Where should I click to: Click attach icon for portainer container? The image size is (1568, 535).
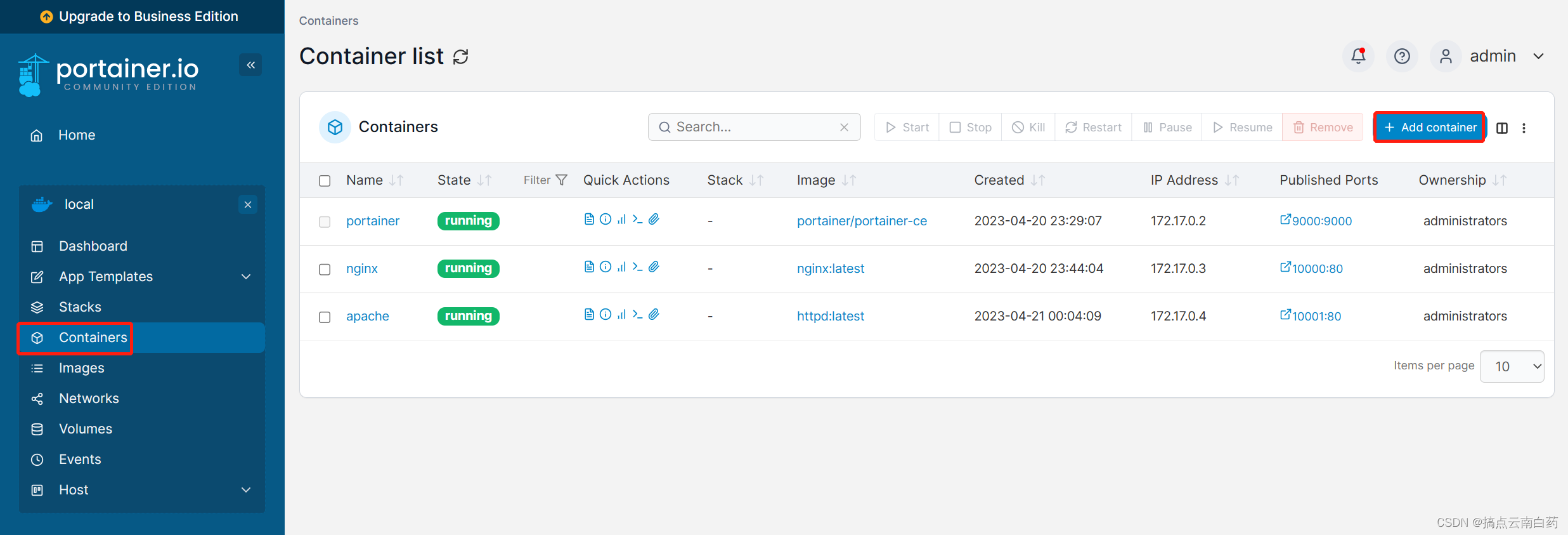click(654, 219)
